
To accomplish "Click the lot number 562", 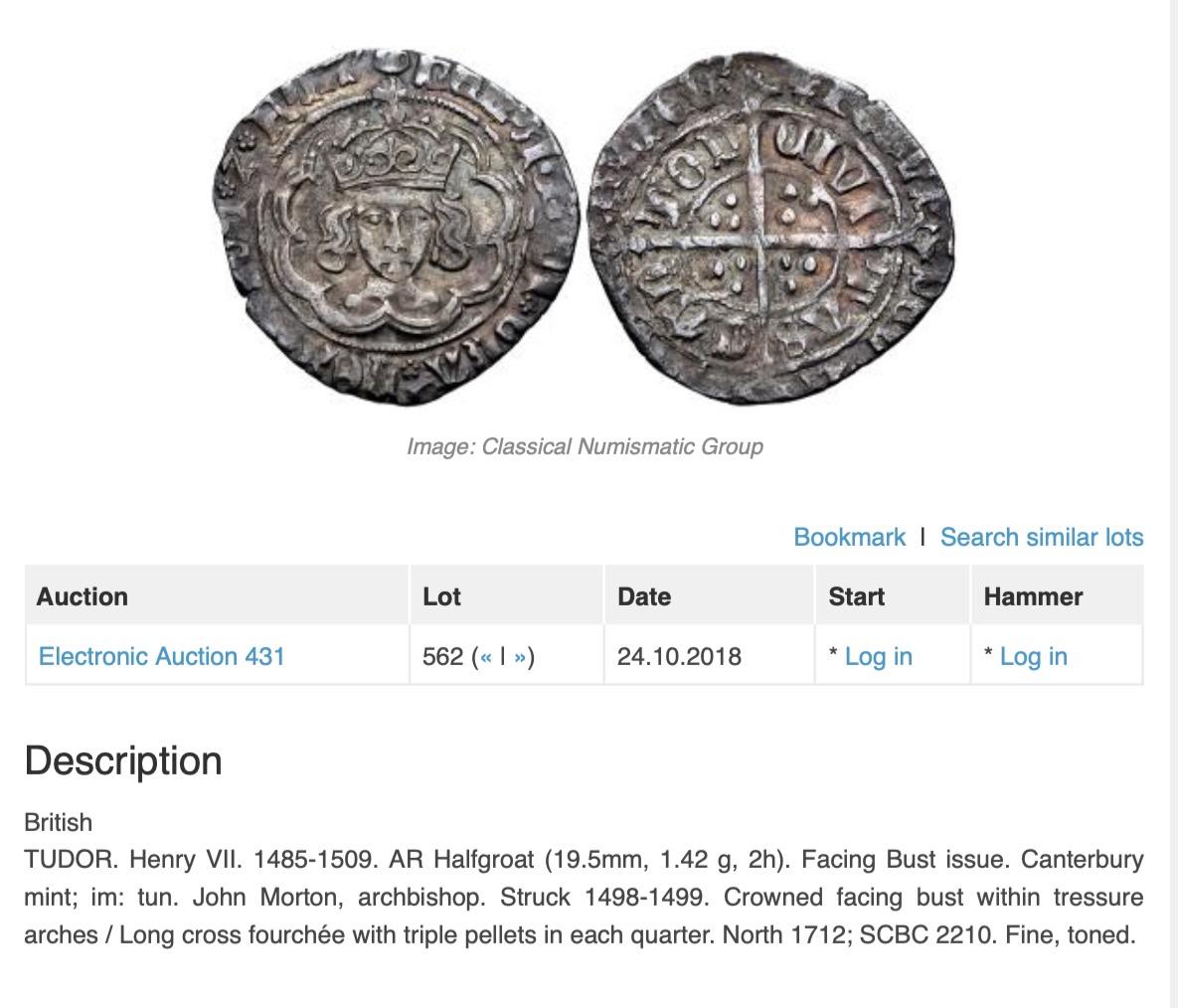I will coord(442,656).
